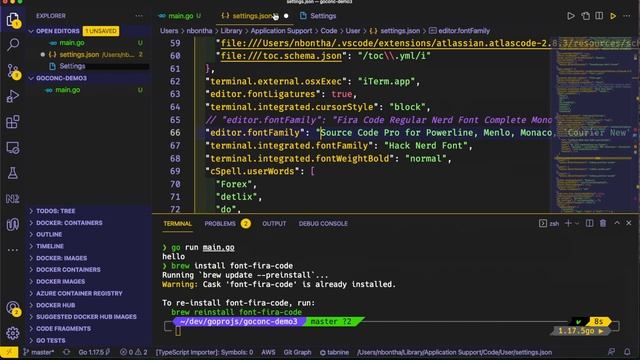Viewport: 640px width, 360px height.
Task: Click line number 66 in the gutter
Action: pos(175,133)
